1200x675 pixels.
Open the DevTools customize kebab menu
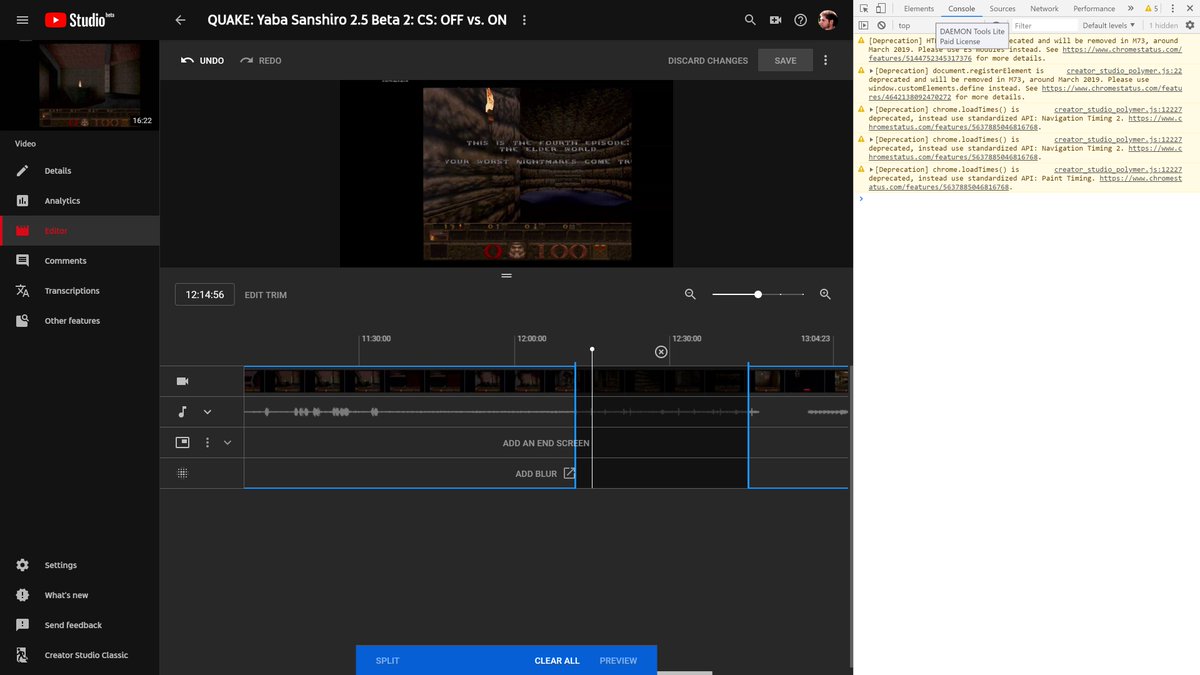[1172, 8]
